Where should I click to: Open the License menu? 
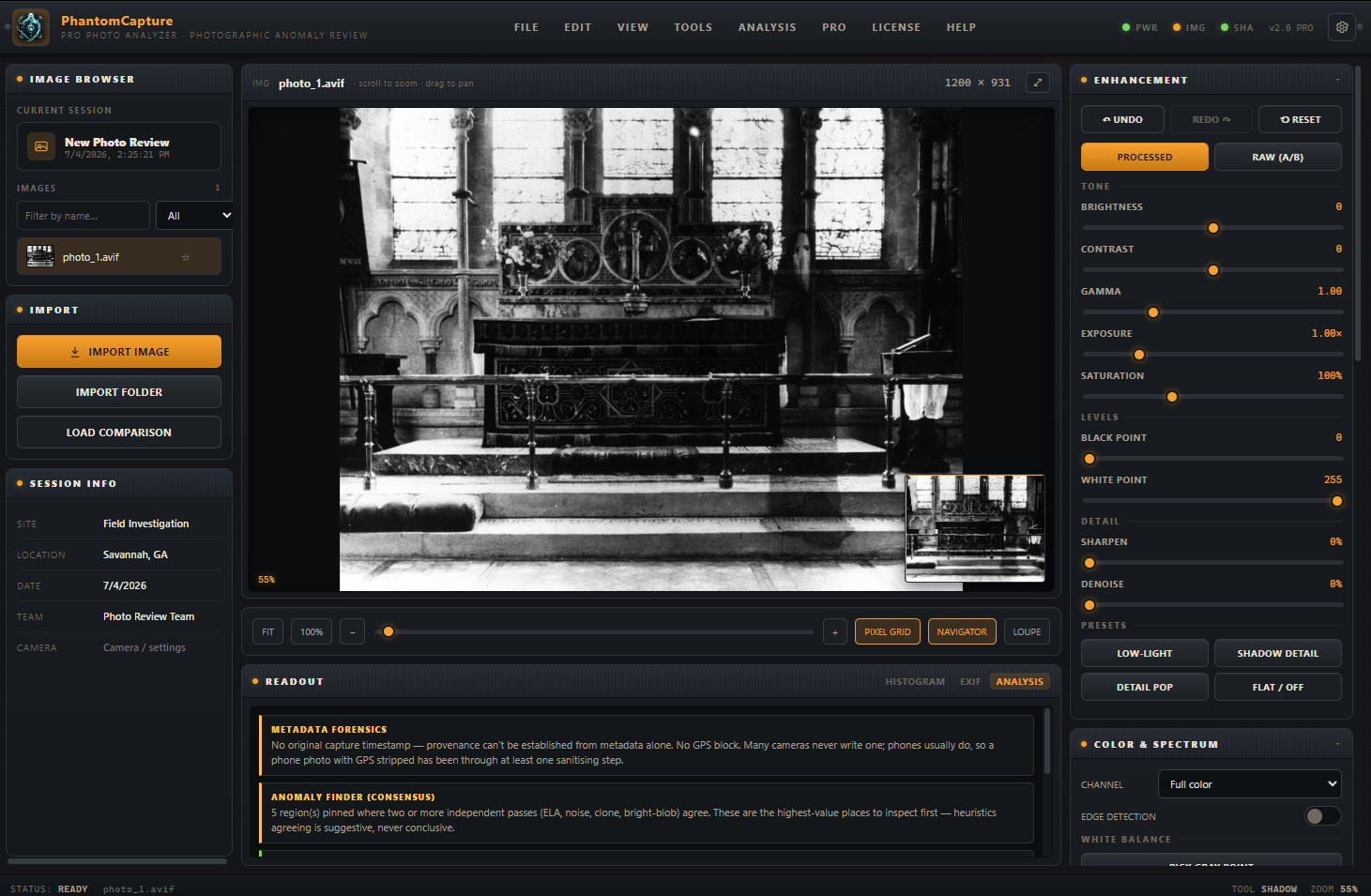896,27
